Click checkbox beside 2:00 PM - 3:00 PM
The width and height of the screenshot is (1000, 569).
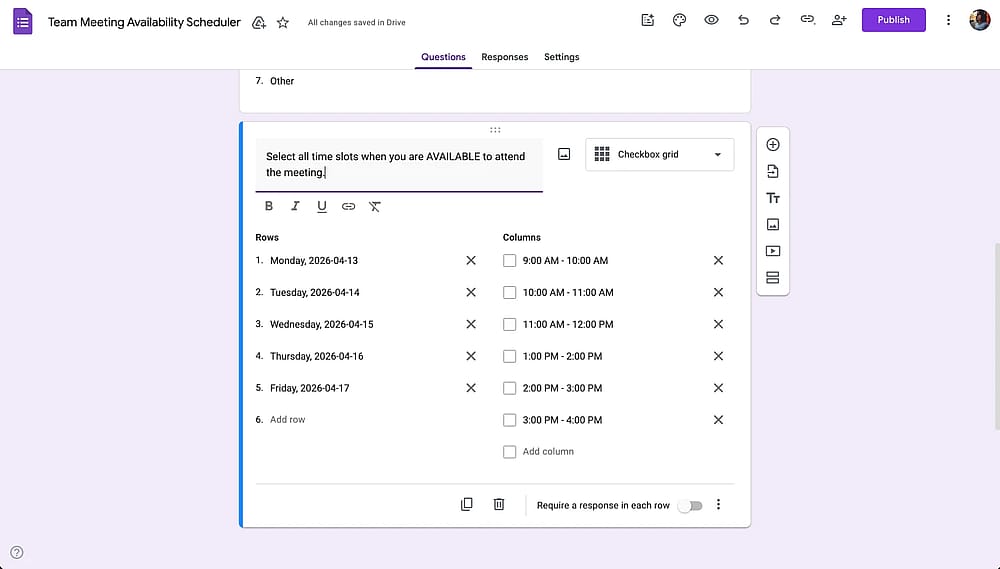510,388
